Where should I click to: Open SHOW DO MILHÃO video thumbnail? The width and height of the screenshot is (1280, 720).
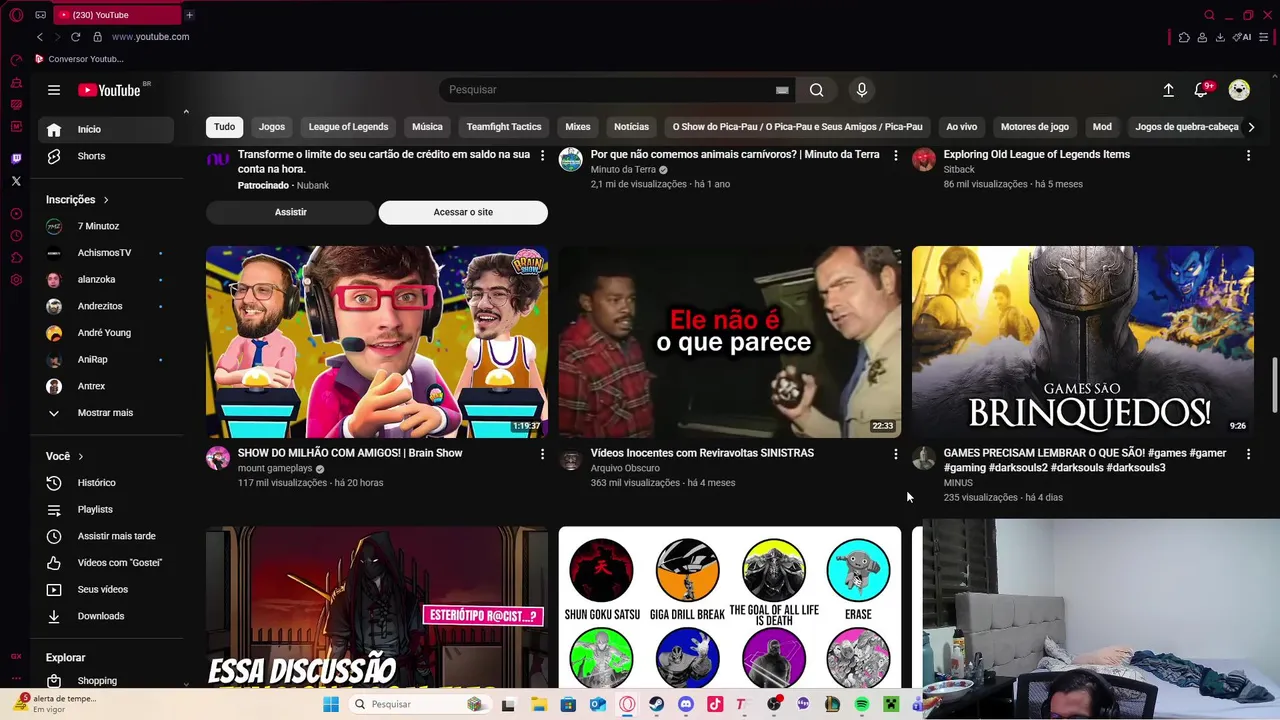377,342
